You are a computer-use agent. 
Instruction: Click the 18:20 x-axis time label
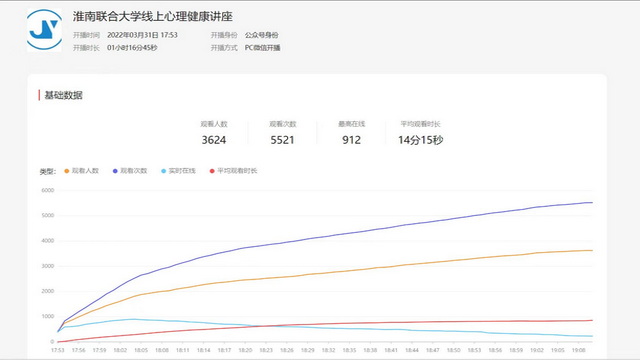[x=245, y=350]
